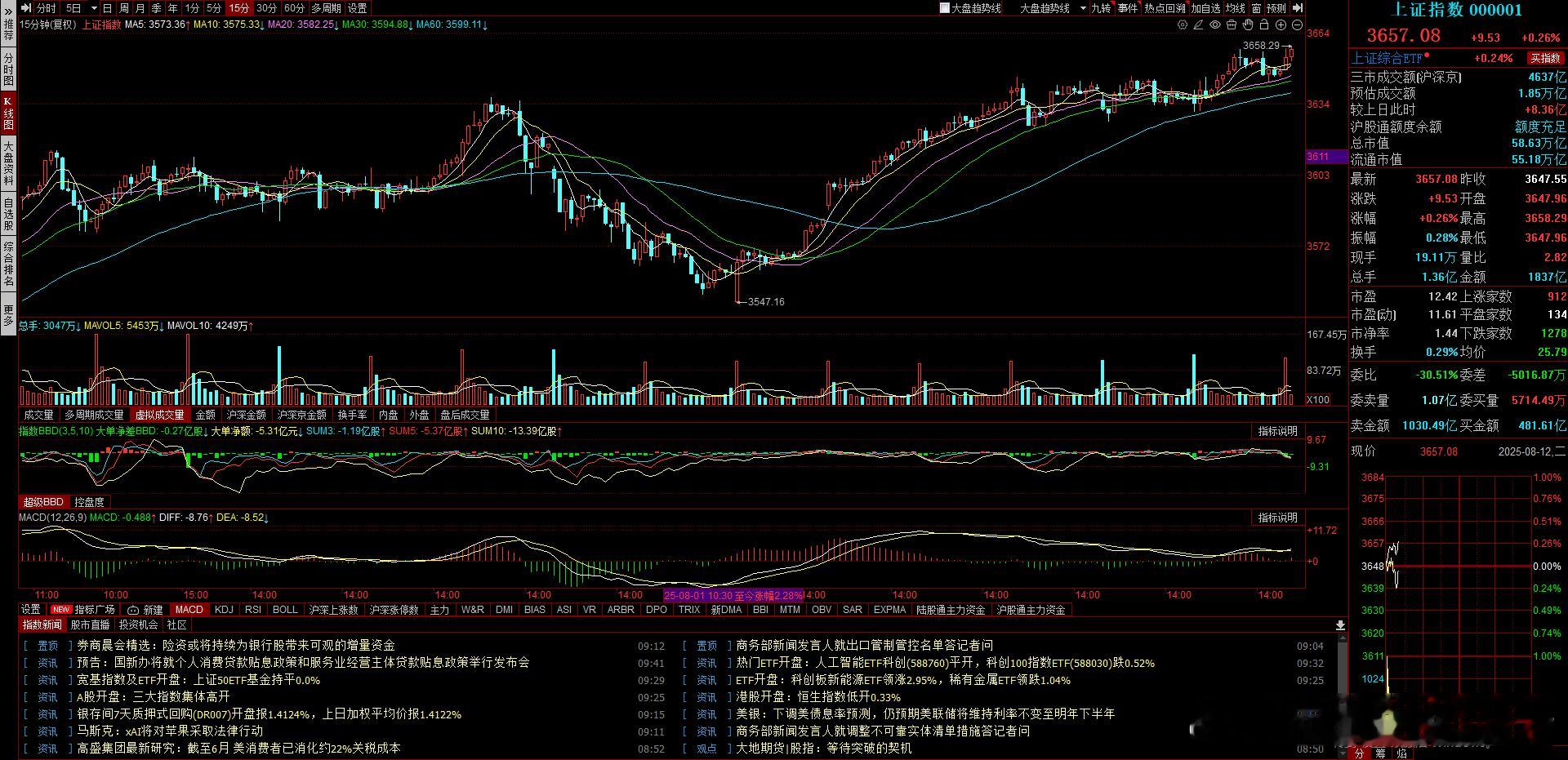Select the 30分 period
This screenshot has height=760, width=1568.
click(266, 8)
